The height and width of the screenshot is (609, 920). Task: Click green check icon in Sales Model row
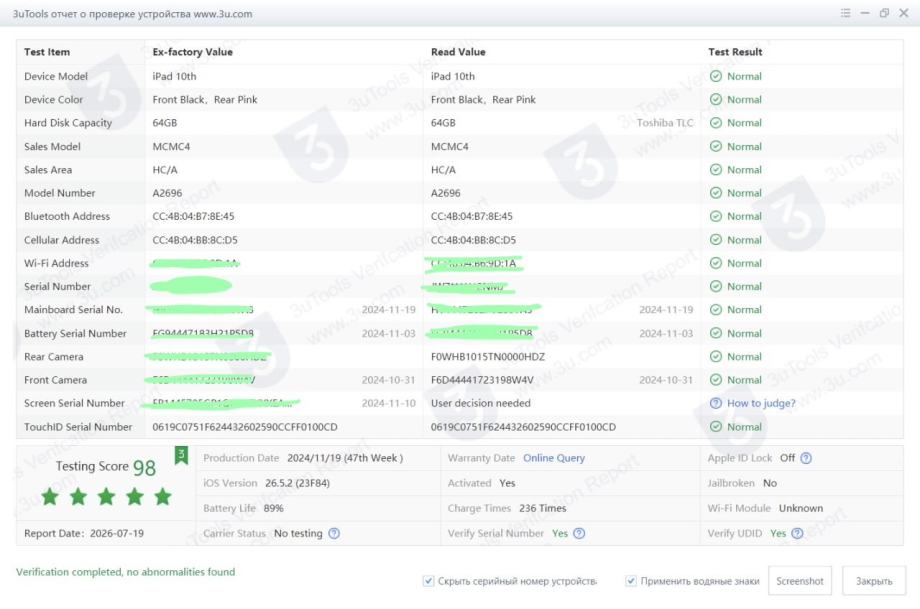716,147
